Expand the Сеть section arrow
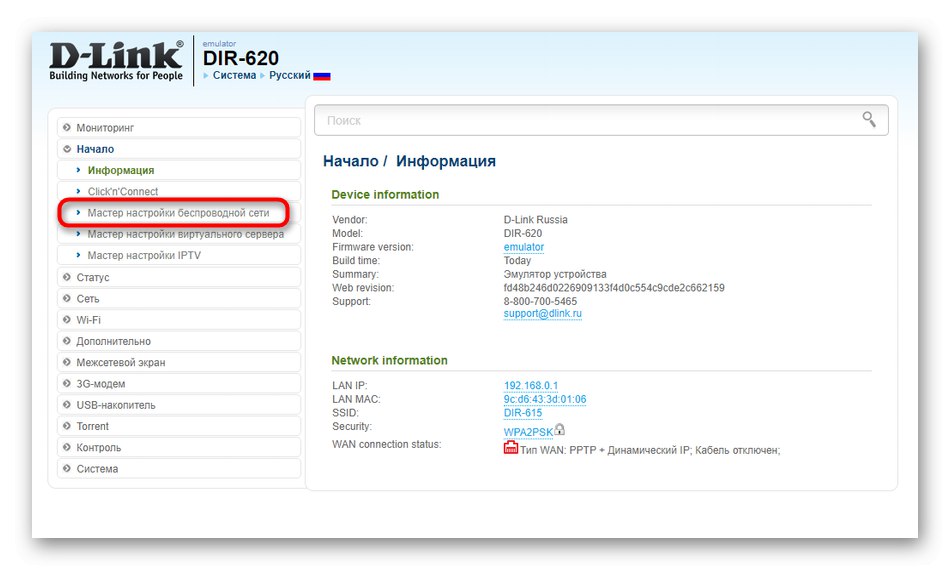 (x=67, y=298)
